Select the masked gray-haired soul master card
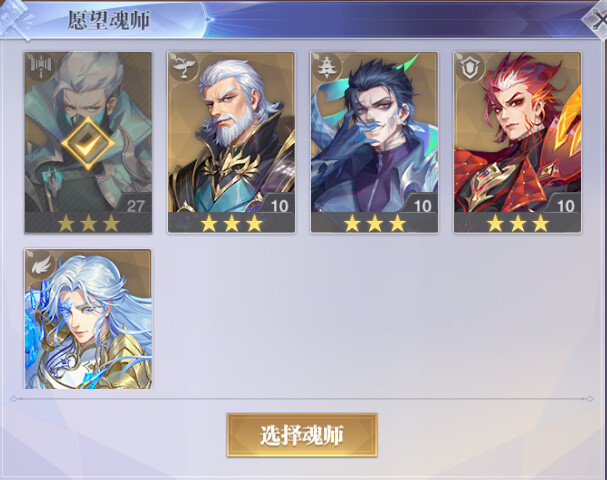607x480 pixels. click(88, 143)
